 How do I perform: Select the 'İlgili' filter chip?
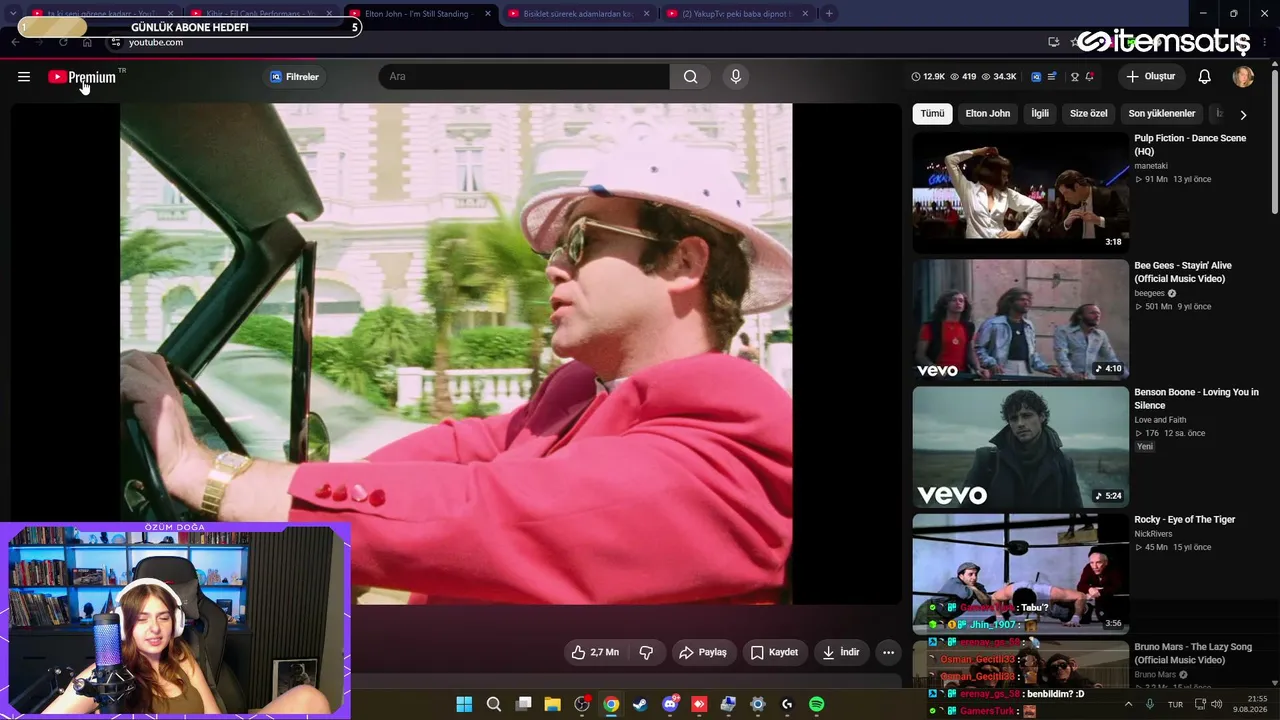coord(1040,114)
